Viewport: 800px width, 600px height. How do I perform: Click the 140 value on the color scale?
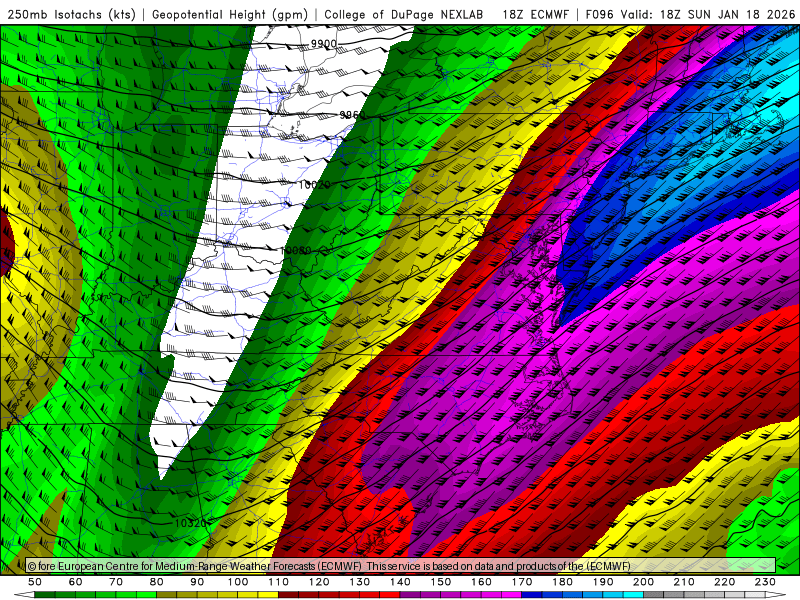click(400, 582)
